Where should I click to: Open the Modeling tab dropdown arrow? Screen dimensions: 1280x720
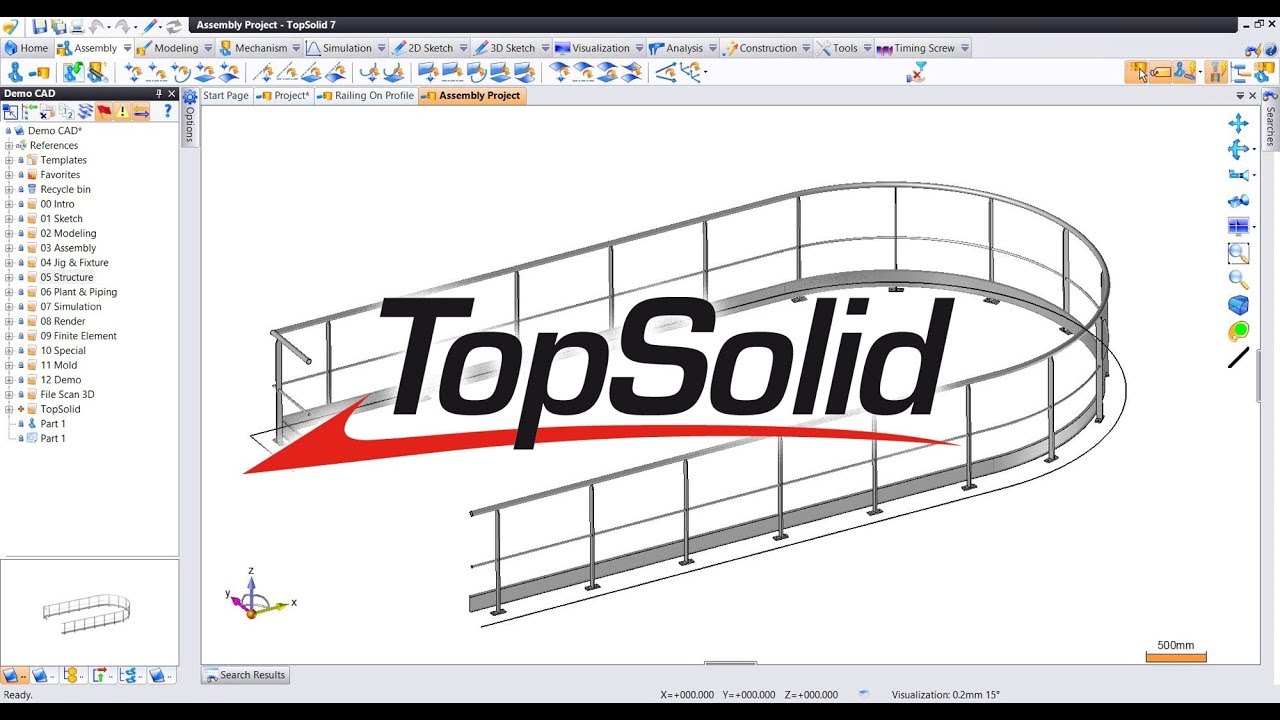[208, 48]
